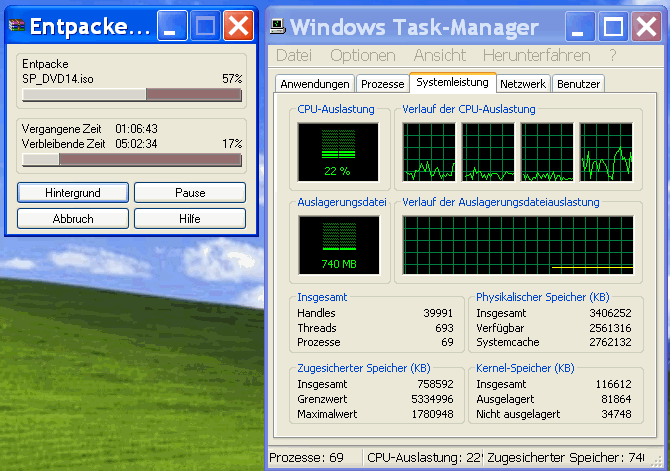Viewport: 670px width, 471px height.
Task: Open the ? help menu
Action: click(x=613, y=56)
